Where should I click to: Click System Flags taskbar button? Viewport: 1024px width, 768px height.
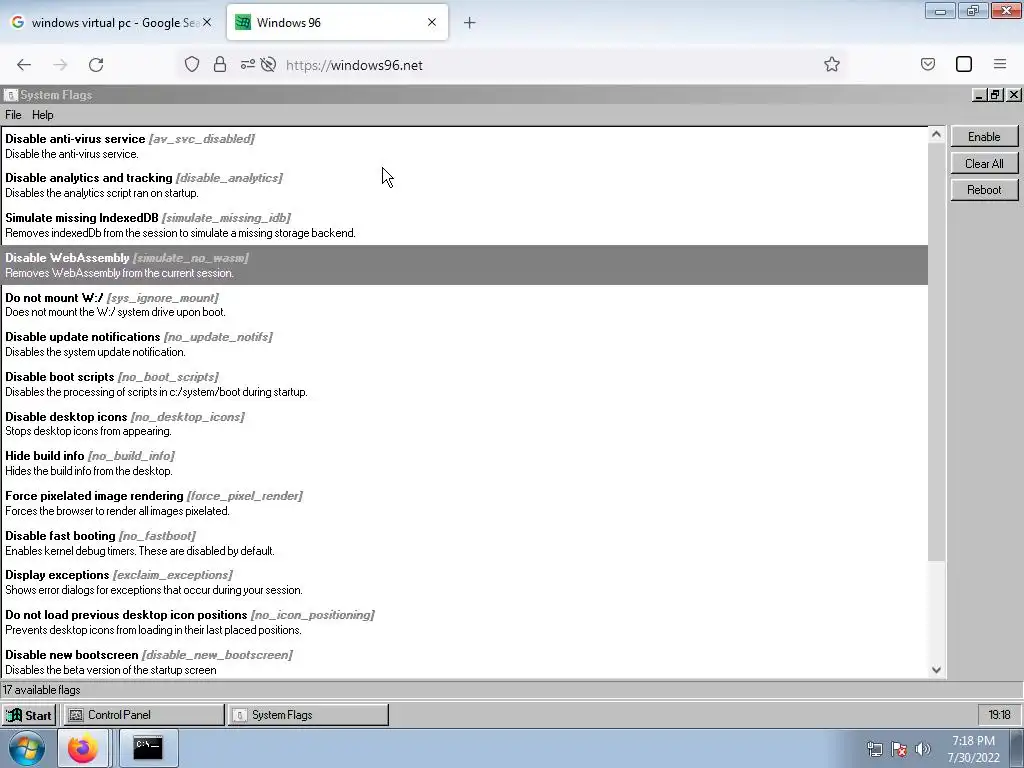(x=308, y=715)
